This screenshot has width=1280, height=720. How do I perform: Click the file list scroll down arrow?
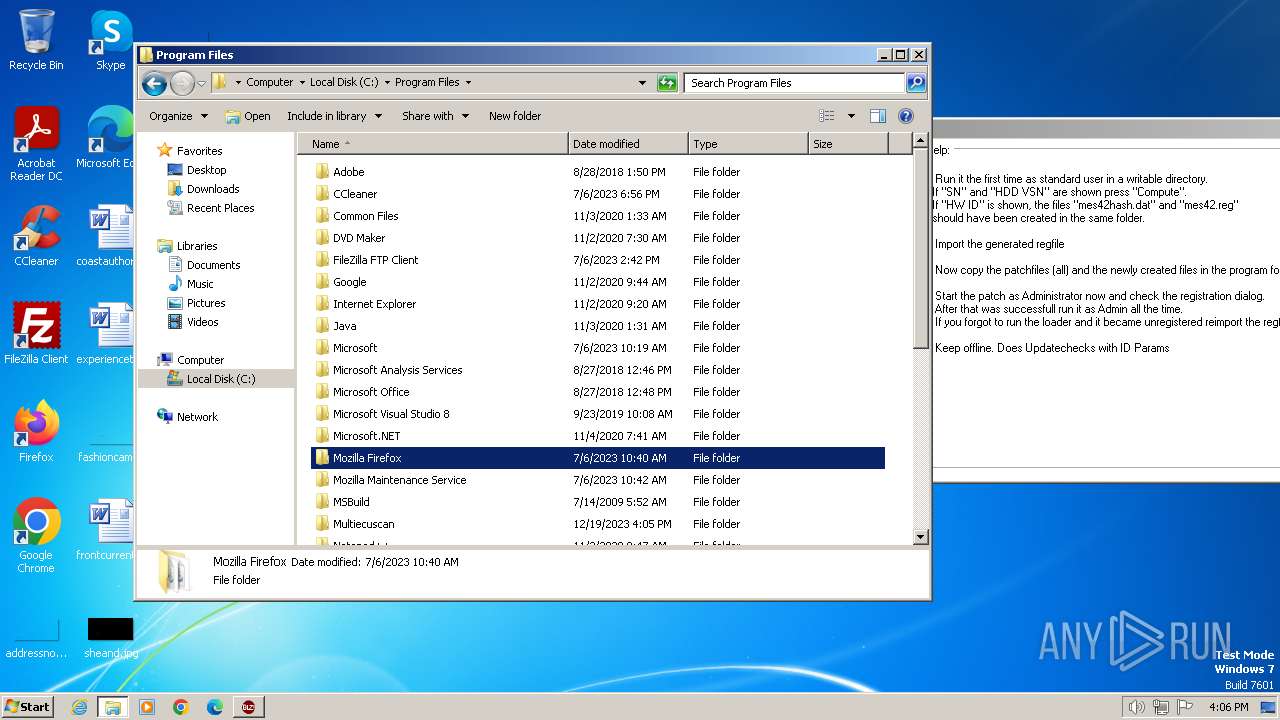coord(921,537)
